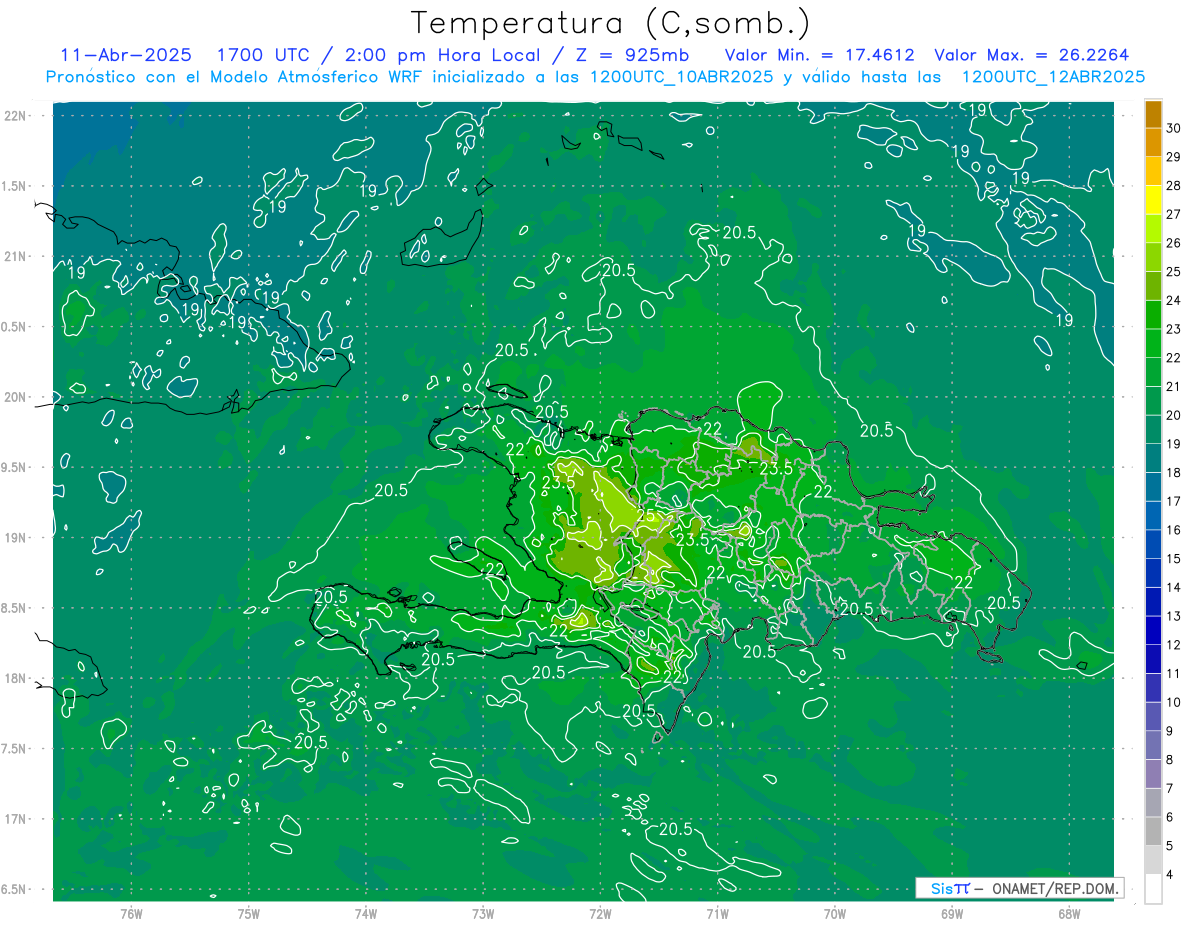Click the dark blue legend swatch between 12 and 13
Screen dimensions: 1200x927
(1153, 630)
